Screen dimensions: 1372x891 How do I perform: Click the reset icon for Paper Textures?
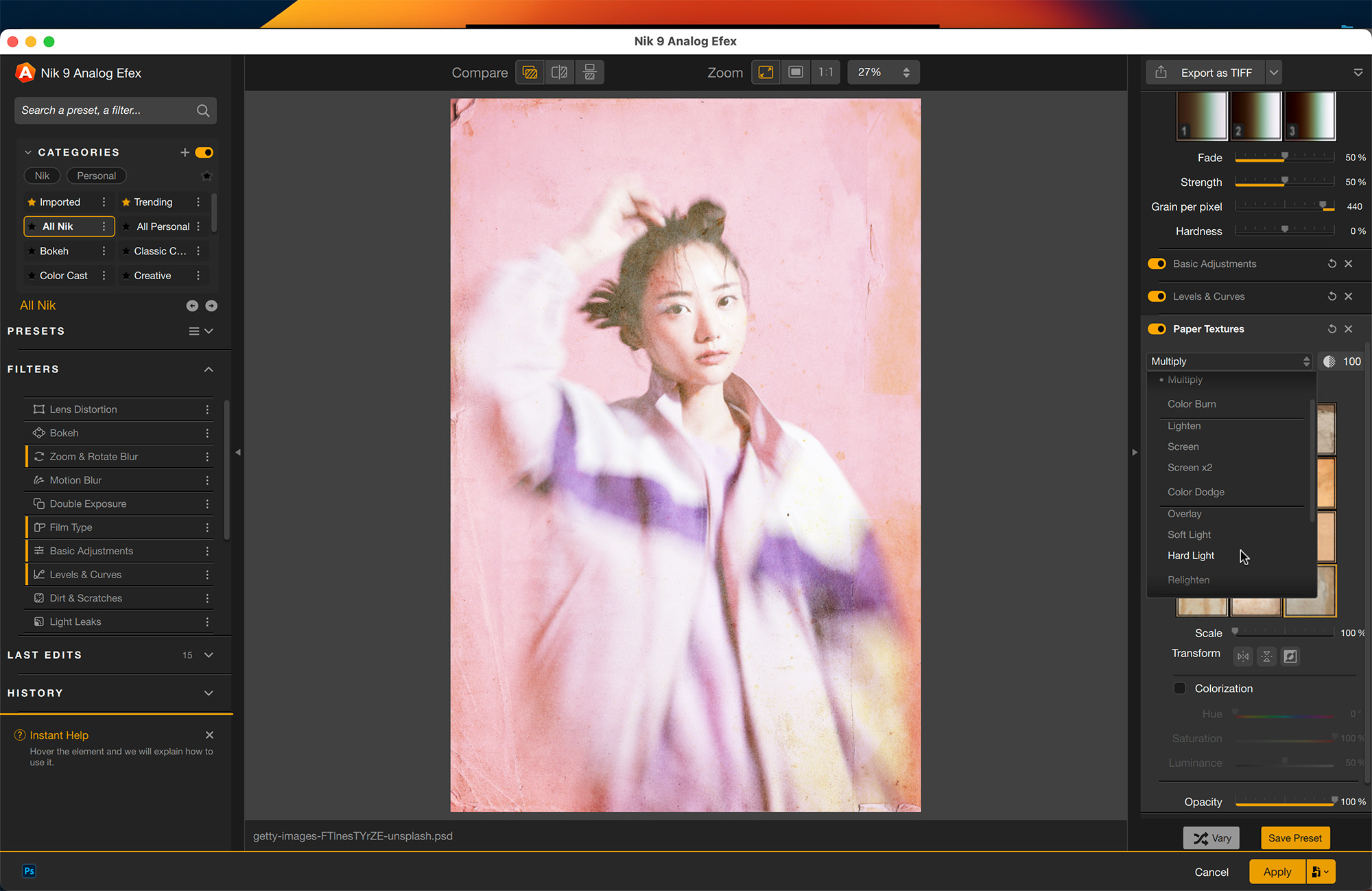click(1332, 329)
